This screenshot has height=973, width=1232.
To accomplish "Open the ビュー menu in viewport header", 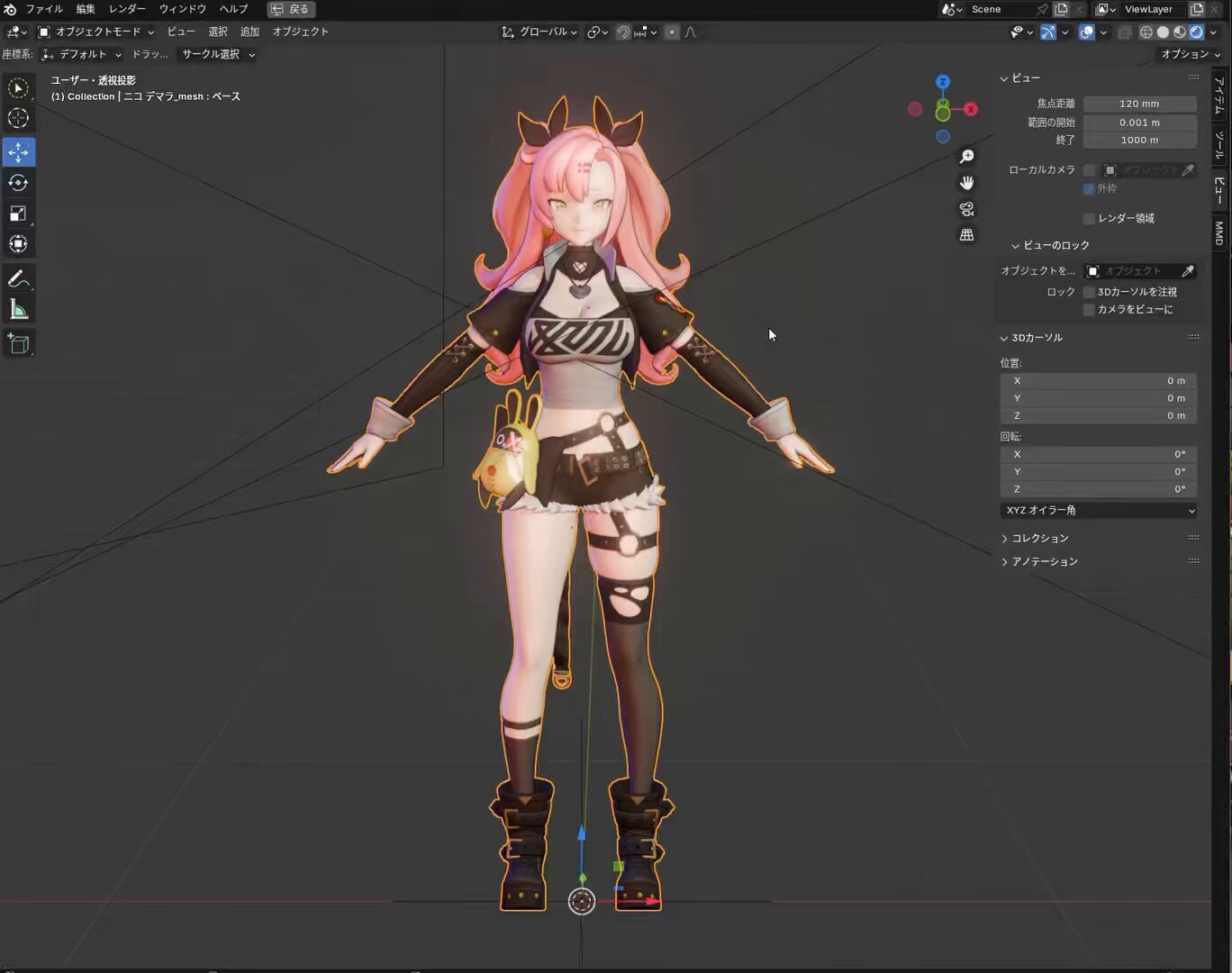I will pyautogui.click(x=180, y=32).
